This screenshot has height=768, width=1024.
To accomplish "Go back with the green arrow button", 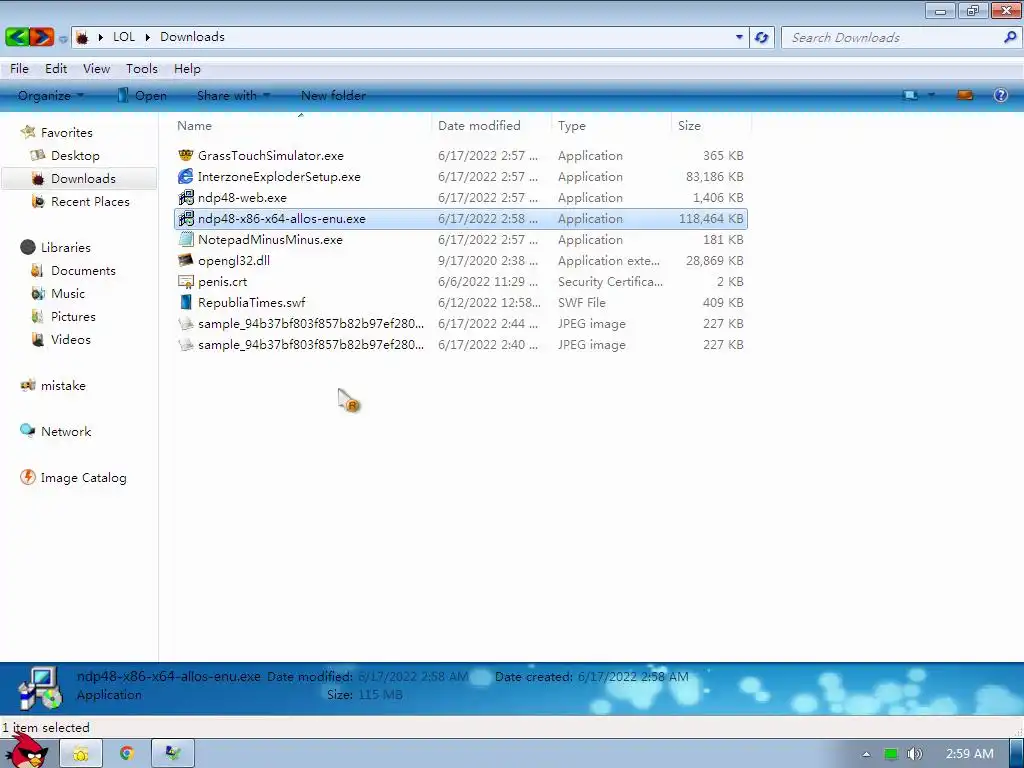I will 18,37.
